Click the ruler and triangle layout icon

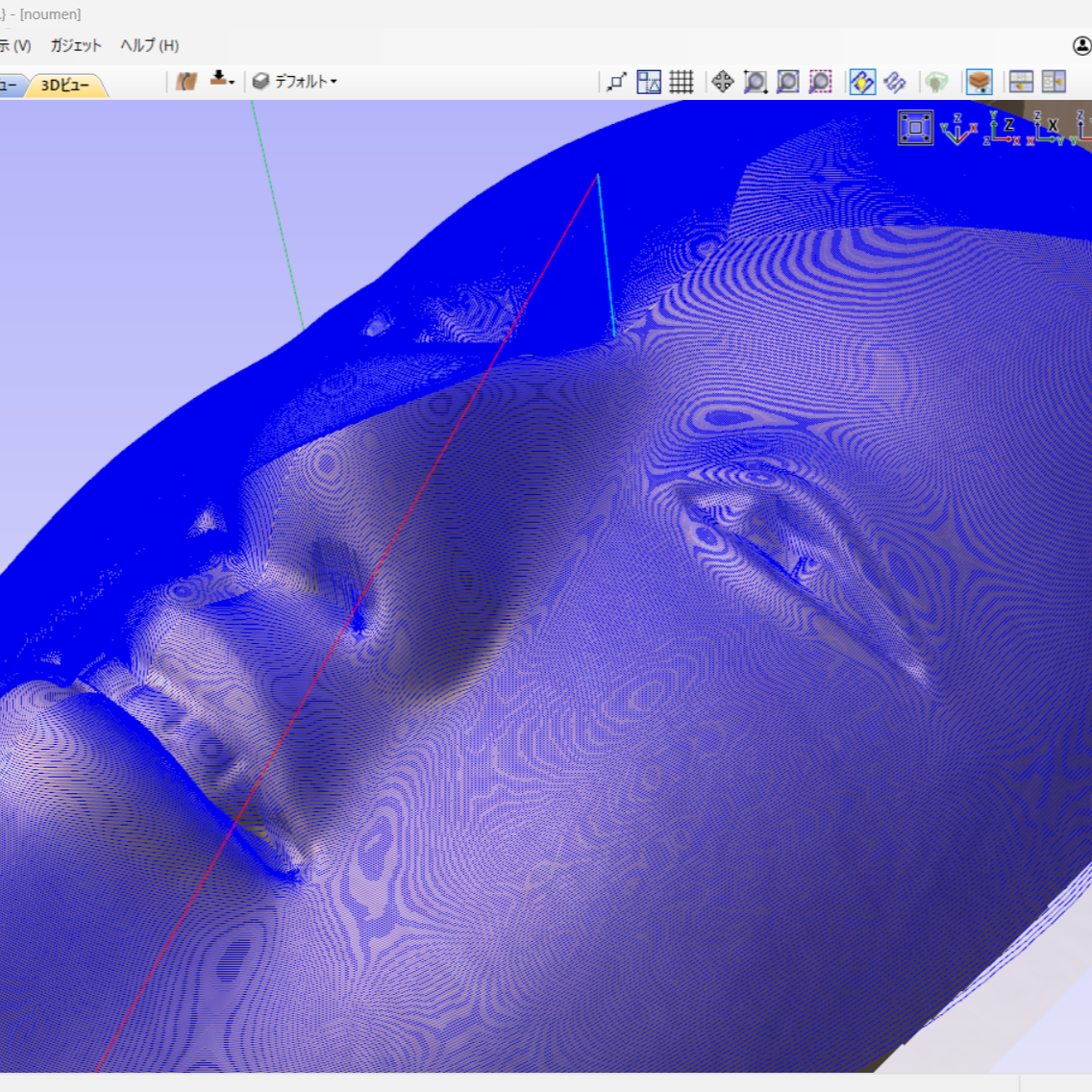pyautogui.click(x=649, y=82)
